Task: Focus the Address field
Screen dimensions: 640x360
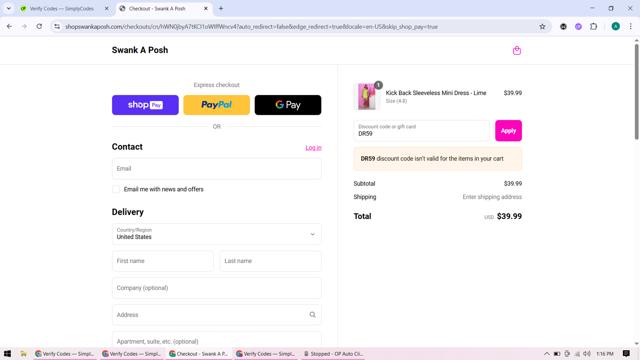Action: click(216, 315)
